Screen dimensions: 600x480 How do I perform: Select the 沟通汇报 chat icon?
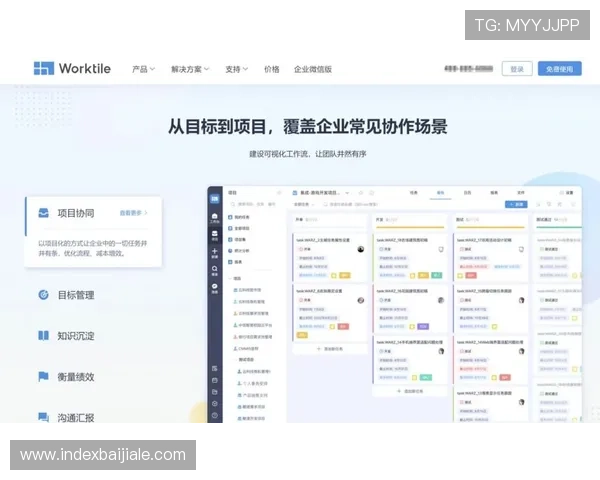(x=43, y=417)
